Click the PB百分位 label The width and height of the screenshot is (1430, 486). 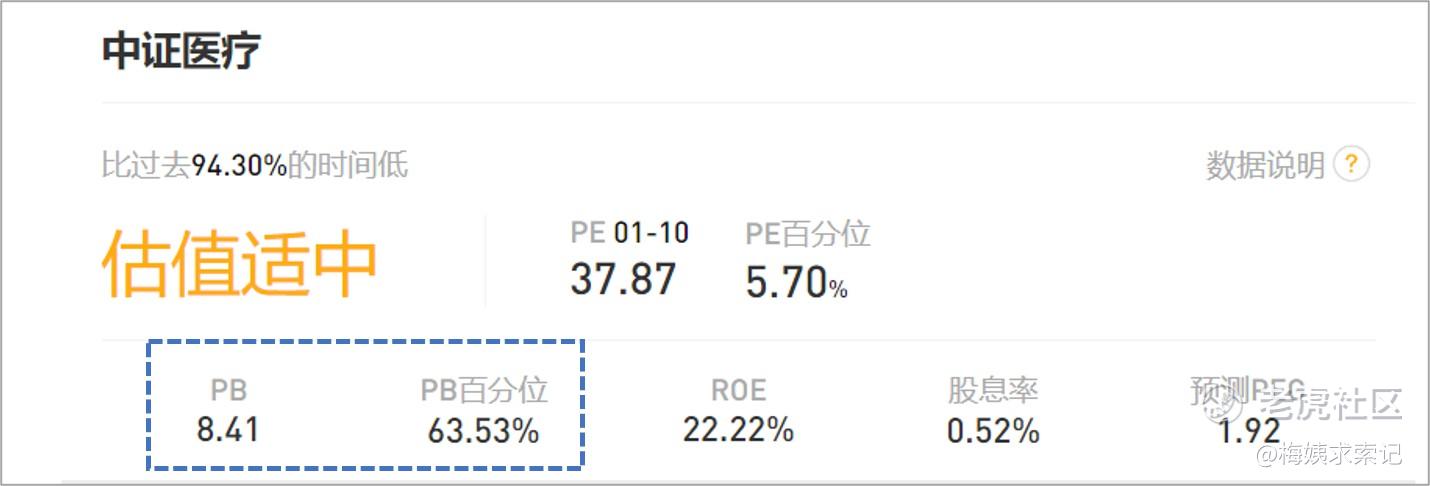(x=484, y=390)
